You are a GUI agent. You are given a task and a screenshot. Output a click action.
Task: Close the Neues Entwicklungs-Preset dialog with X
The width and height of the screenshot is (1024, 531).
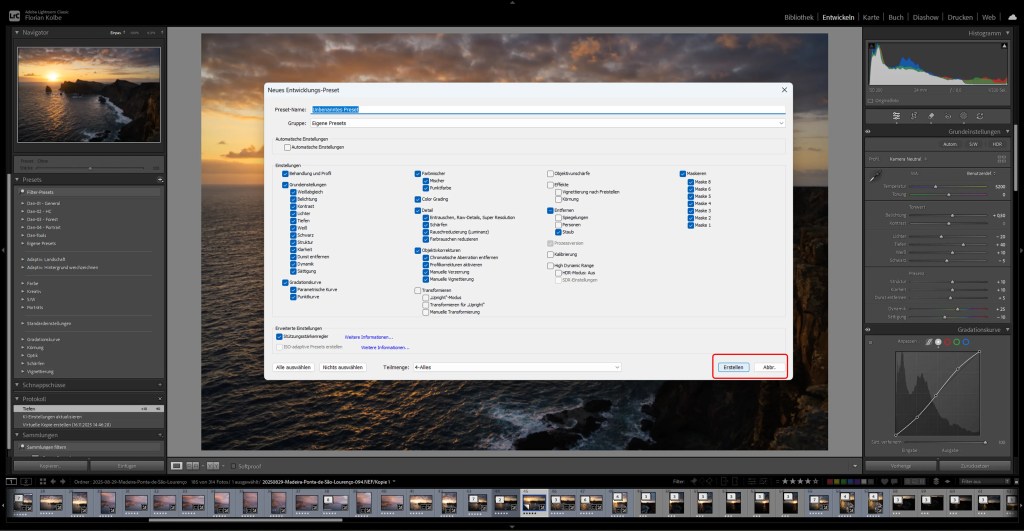click(785, 91)
